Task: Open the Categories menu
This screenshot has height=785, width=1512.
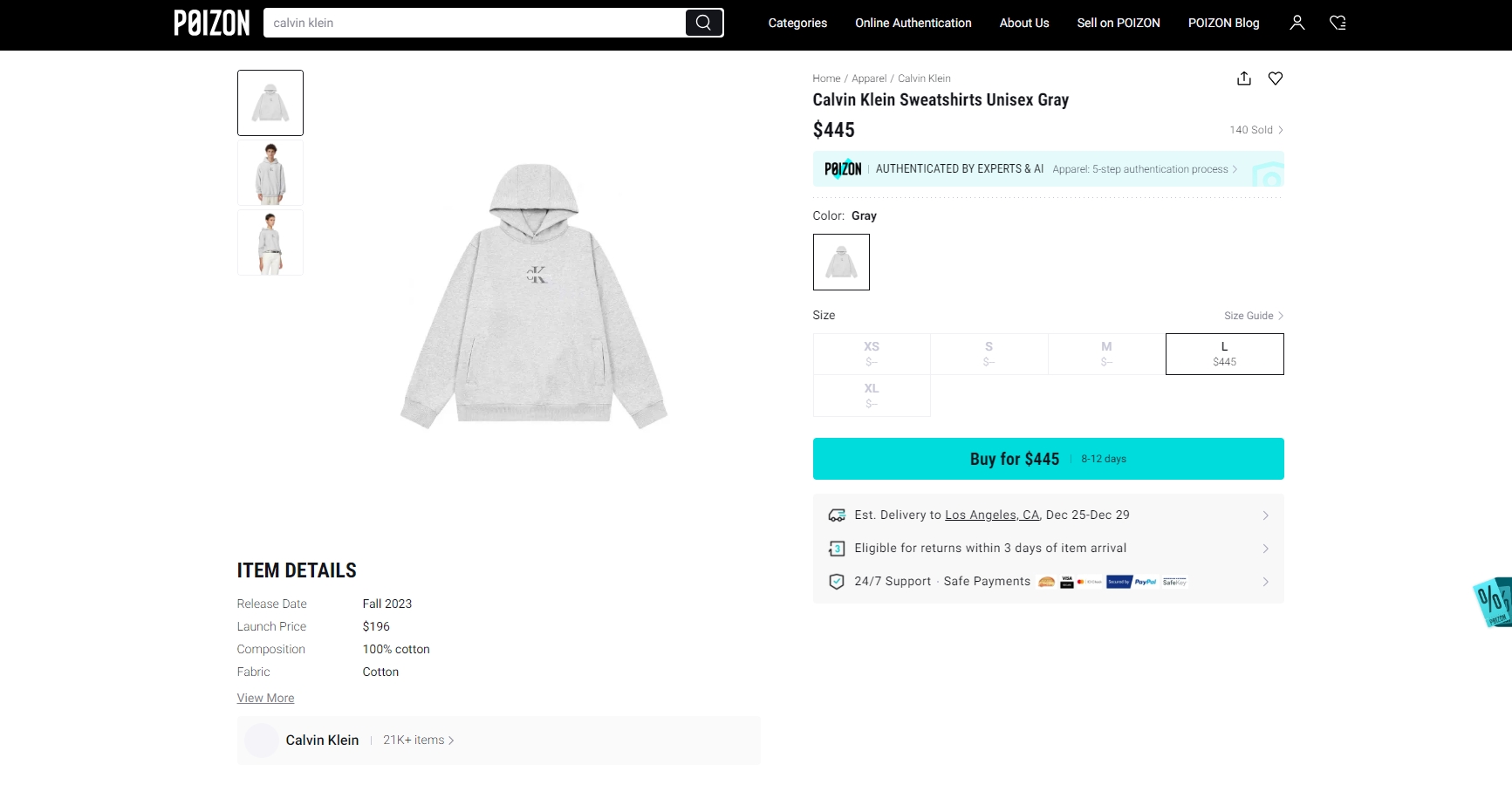Action: click(797, 23)
